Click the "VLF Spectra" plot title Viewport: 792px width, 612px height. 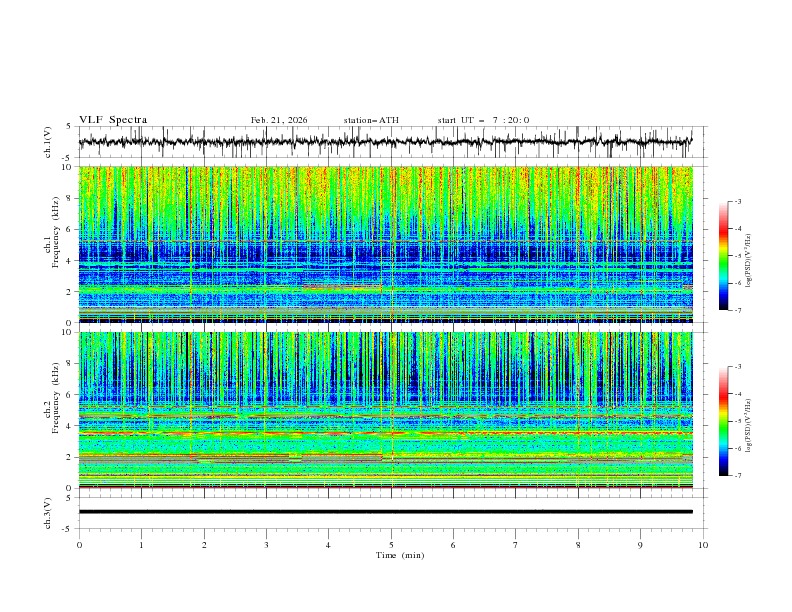113,120
